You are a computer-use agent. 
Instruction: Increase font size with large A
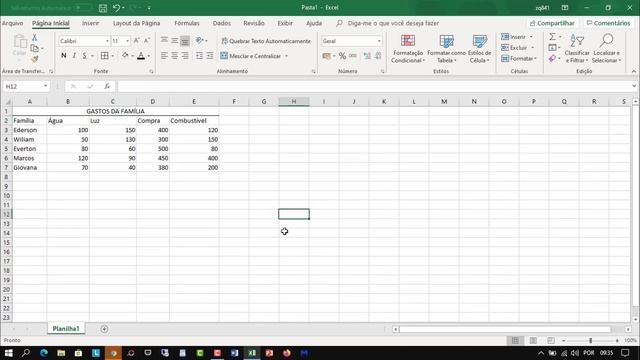coord(136,41)
